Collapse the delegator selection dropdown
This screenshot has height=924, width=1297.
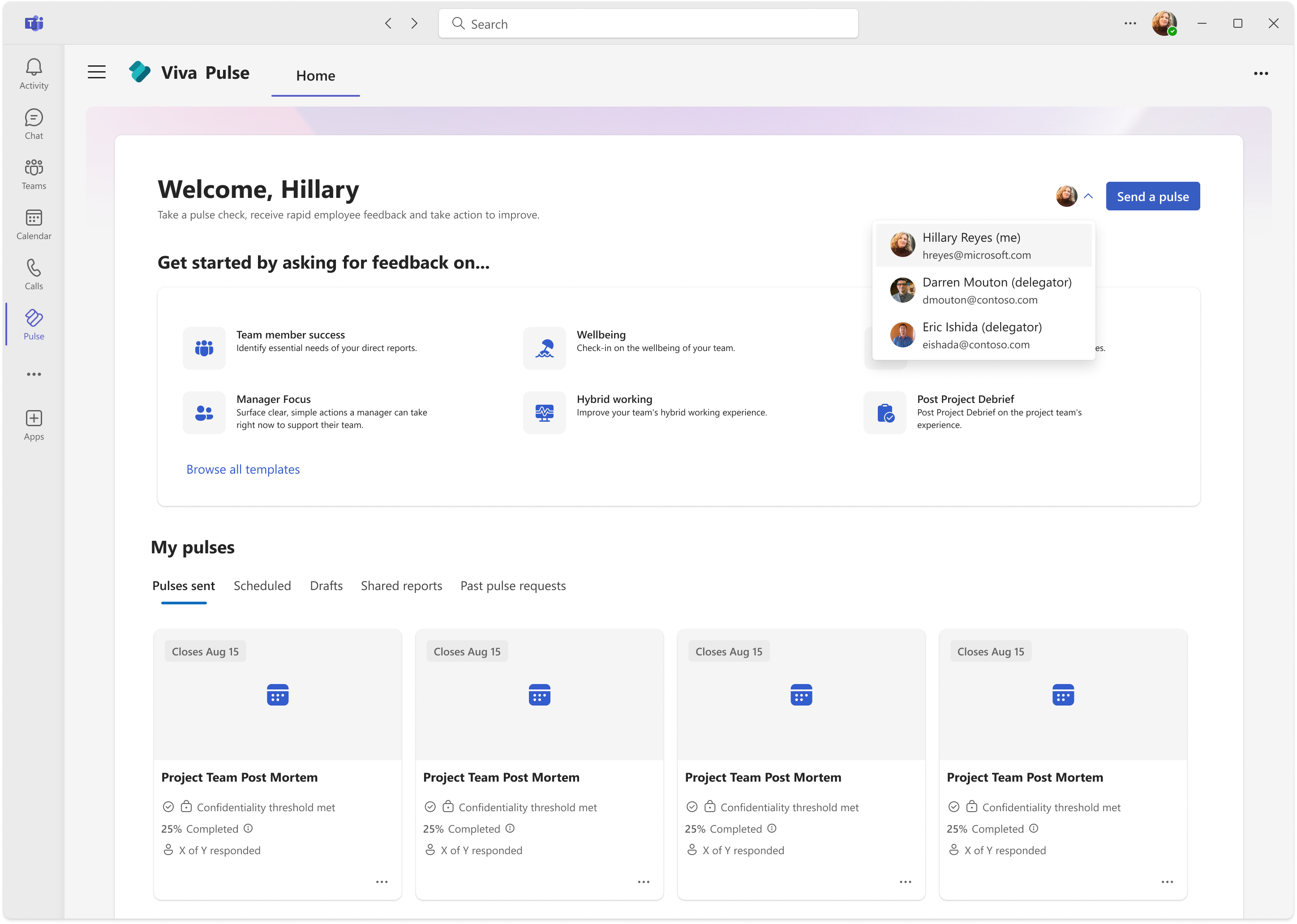point(1089,196)
